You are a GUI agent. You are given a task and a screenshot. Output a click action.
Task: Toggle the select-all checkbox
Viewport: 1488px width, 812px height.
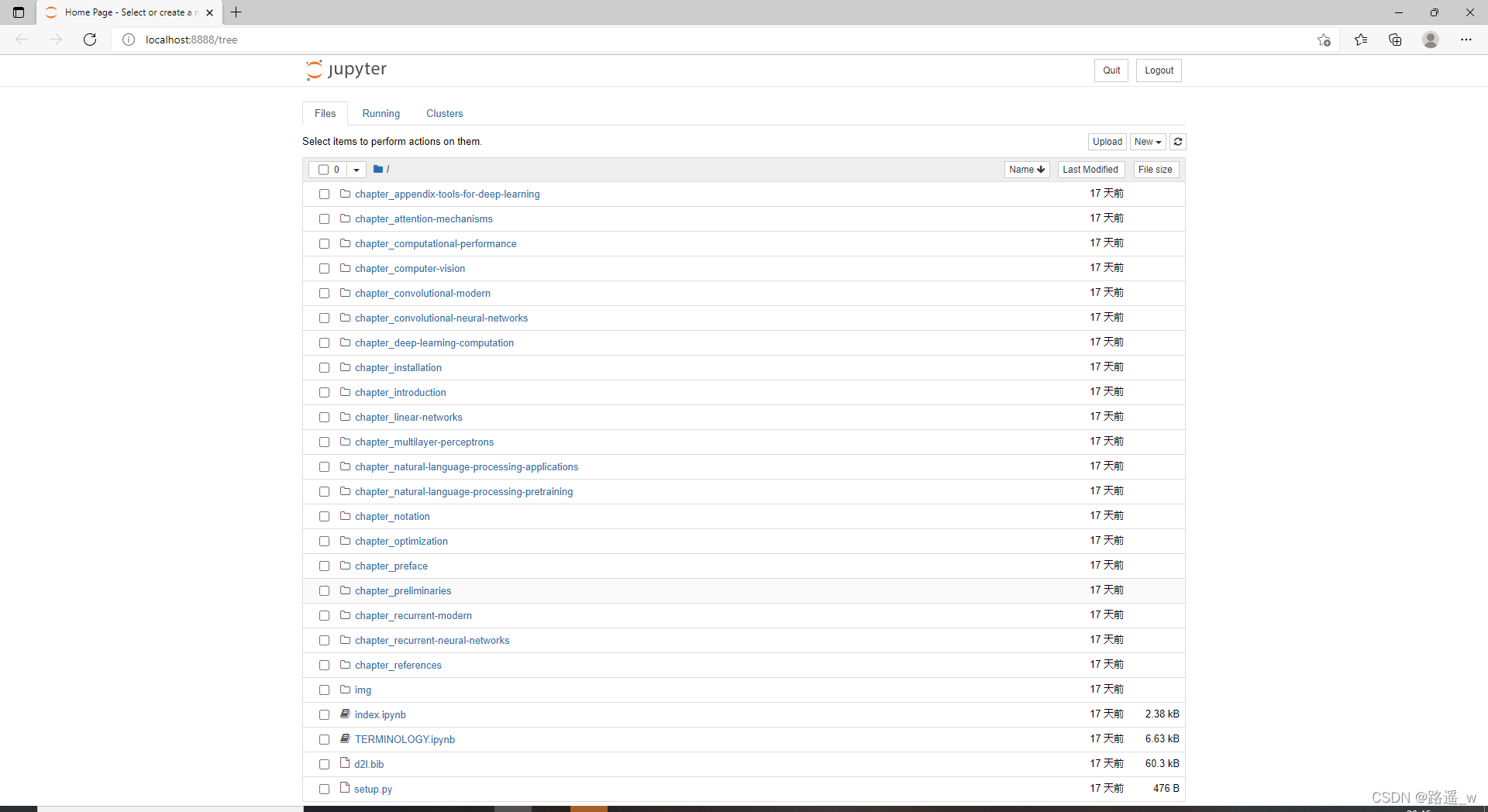323,170
